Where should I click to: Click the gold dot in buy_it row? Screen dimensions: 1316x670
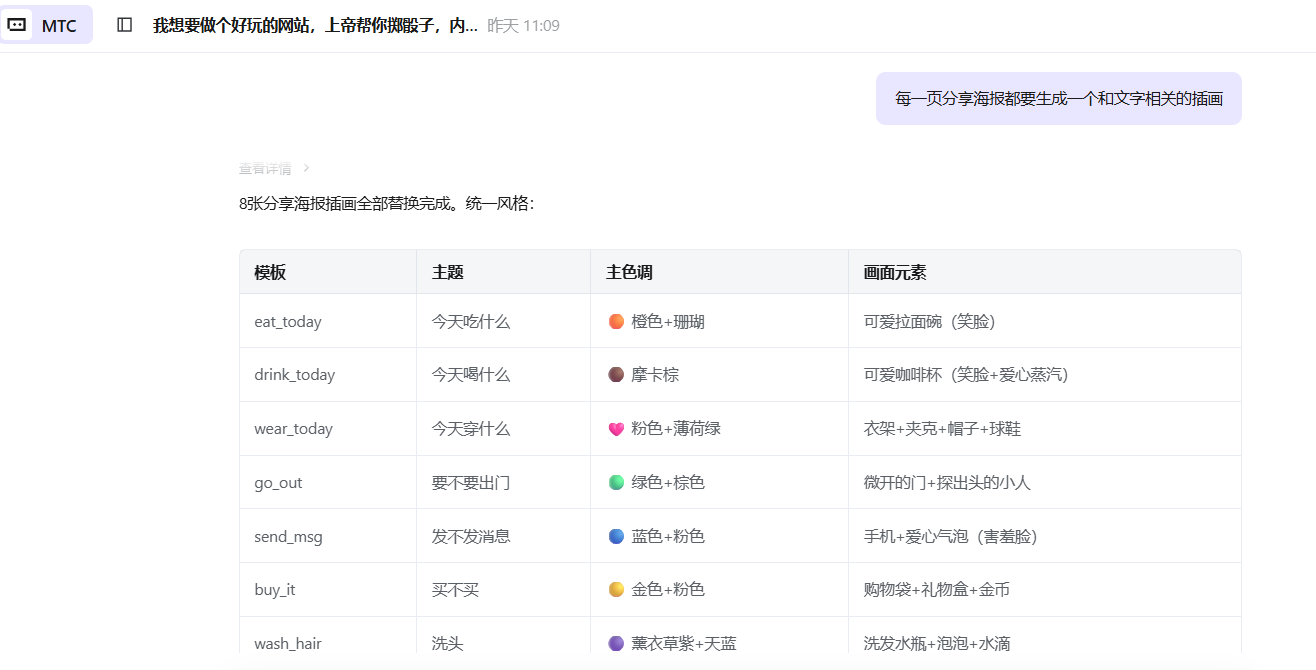coord(616,590)
